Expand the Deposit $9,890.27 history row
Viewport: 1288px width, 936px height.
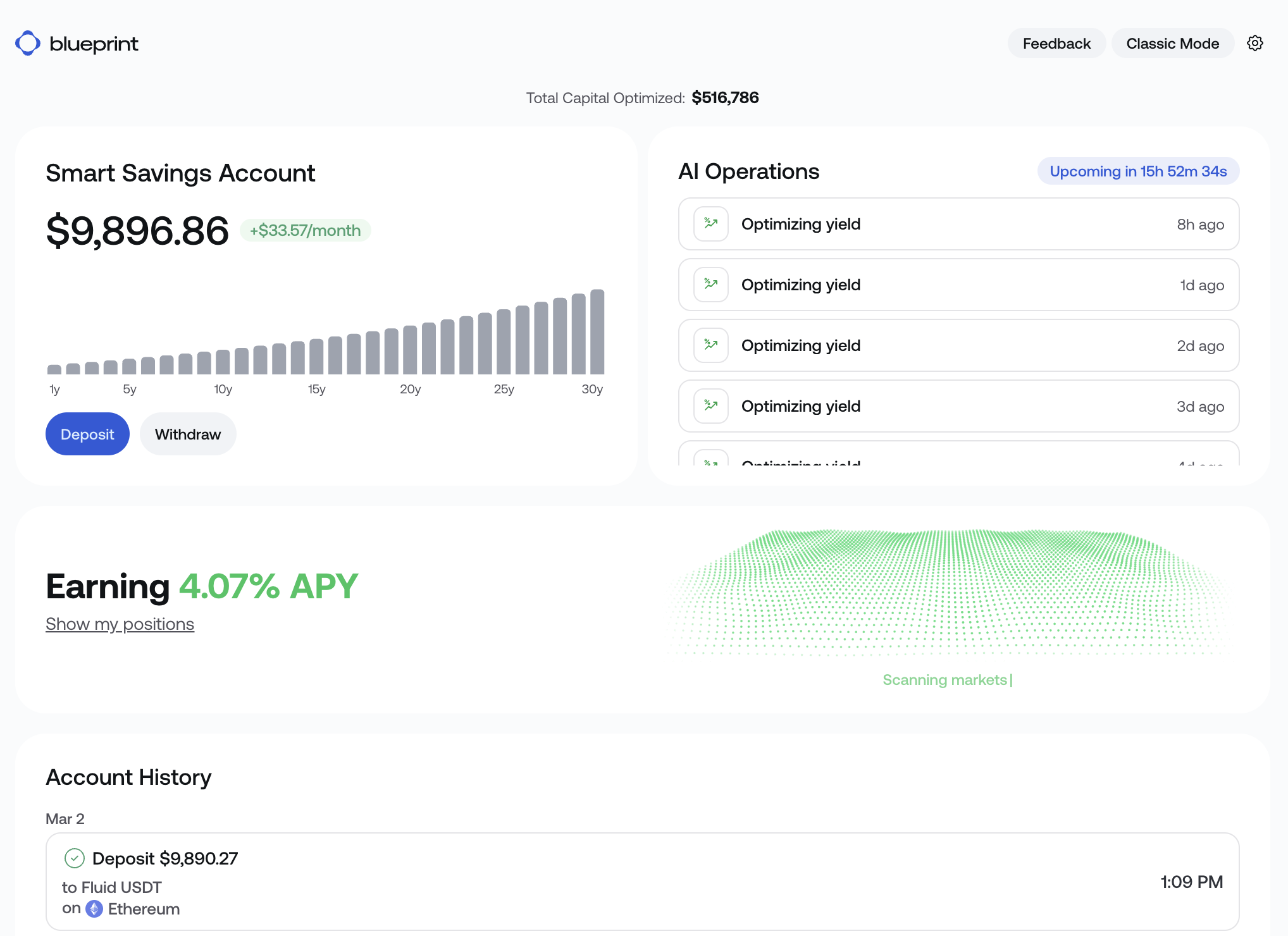641,882
